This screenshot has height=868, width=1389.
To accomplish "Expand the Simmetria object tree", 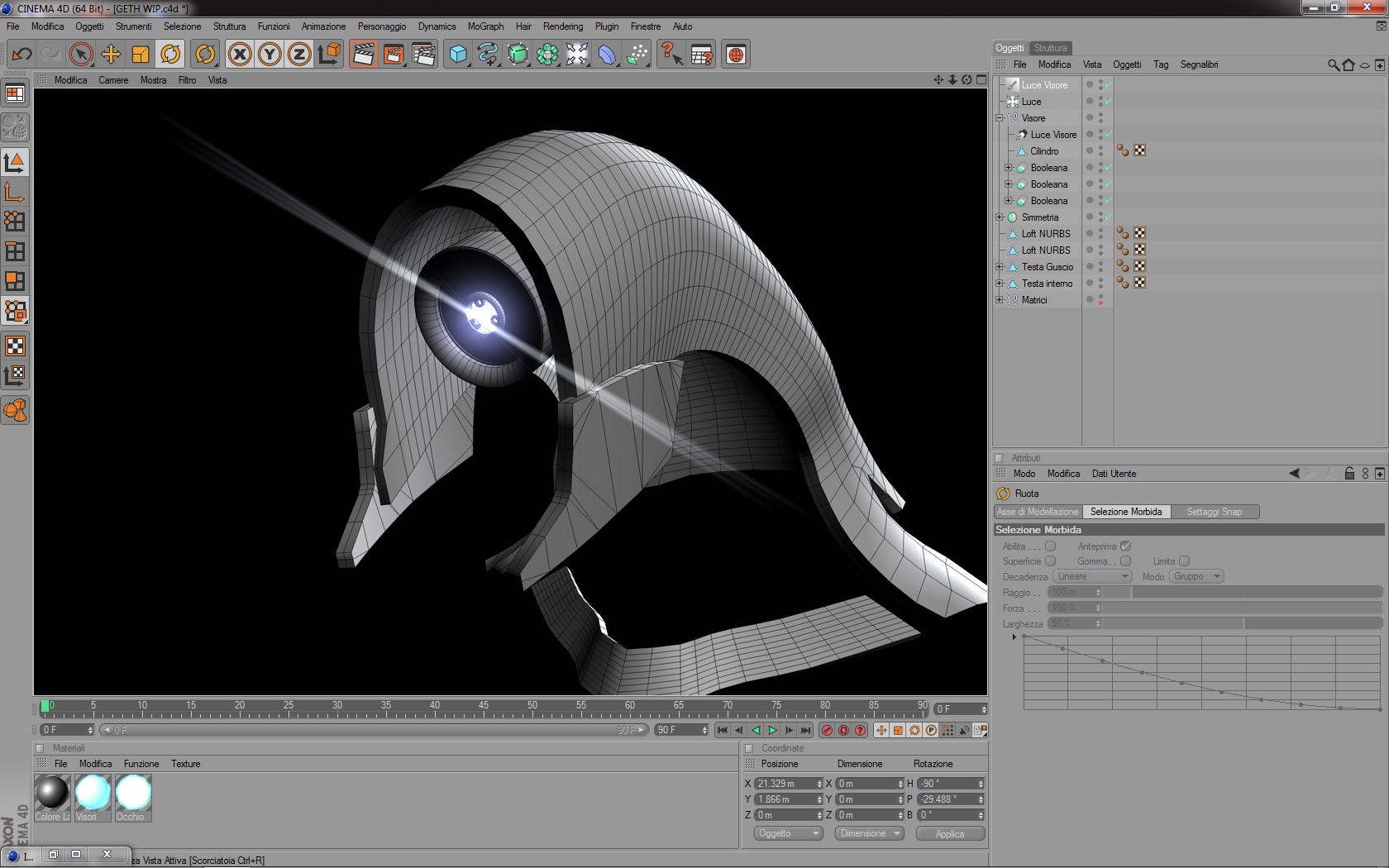I will (1000, 217).
